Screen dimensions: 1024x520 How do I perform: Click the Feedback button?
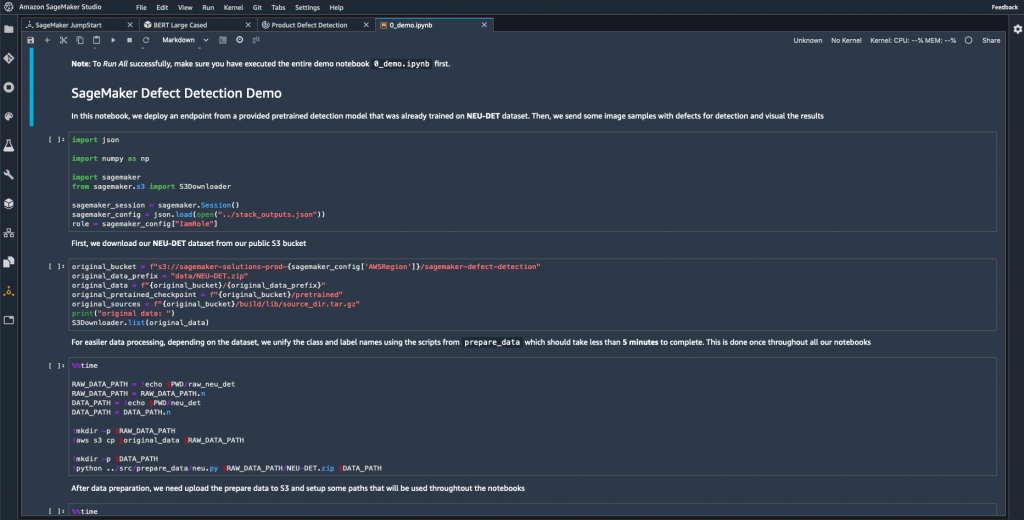[1004, 8]
